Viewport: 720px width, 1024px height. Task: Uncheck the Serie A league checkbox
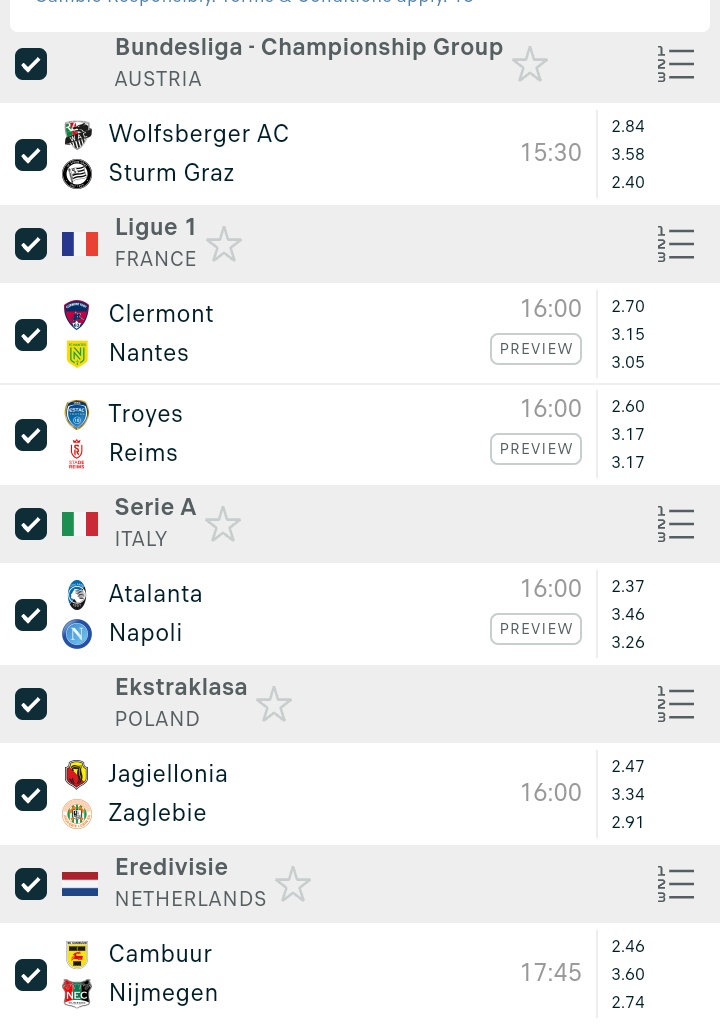[31, 524]
